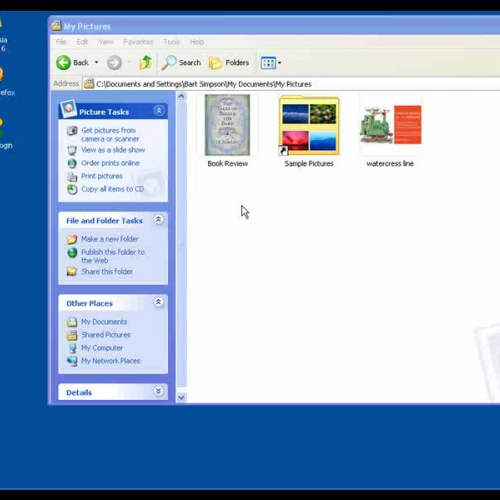Click Share this folder link
The image size is (500, 500).
tap(107, 272)
